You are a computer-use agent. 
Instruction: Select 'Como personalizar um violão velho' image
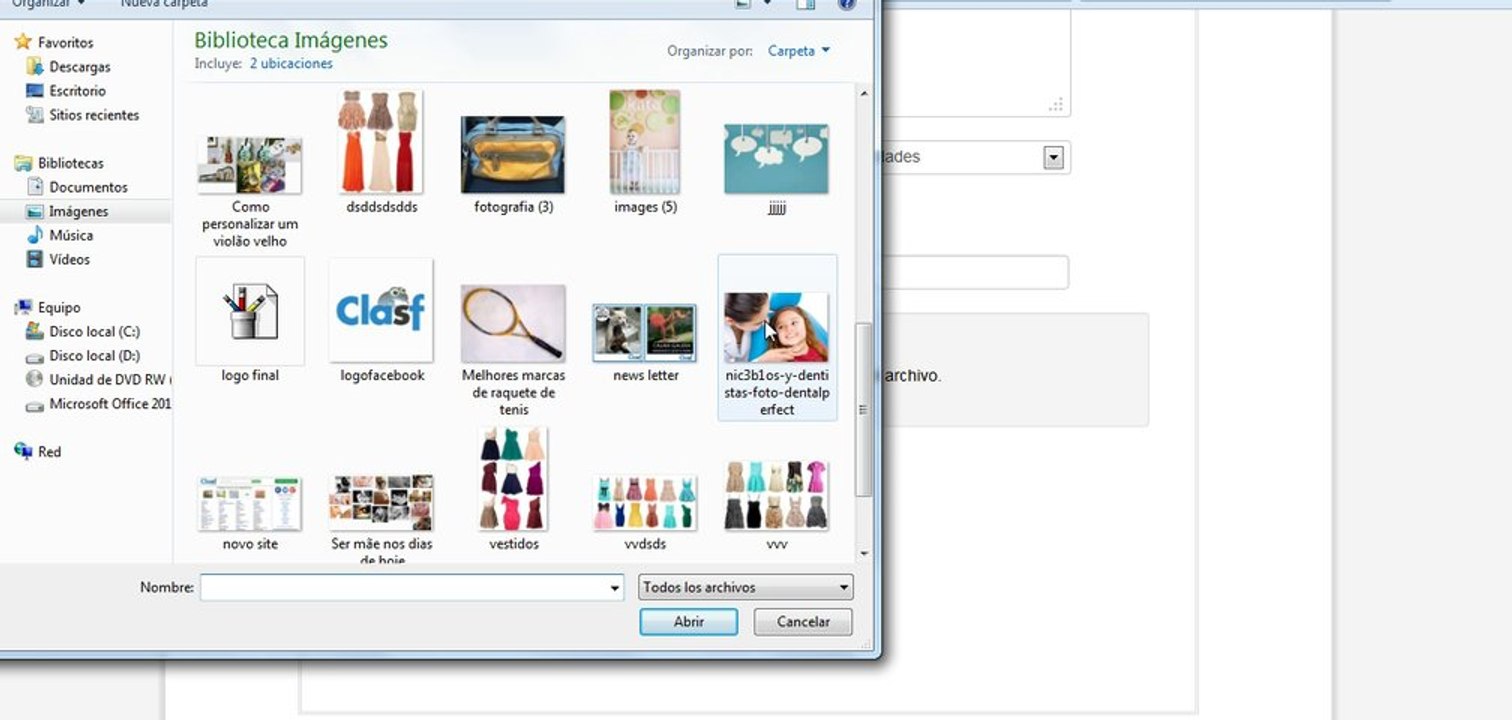[250, 190]
